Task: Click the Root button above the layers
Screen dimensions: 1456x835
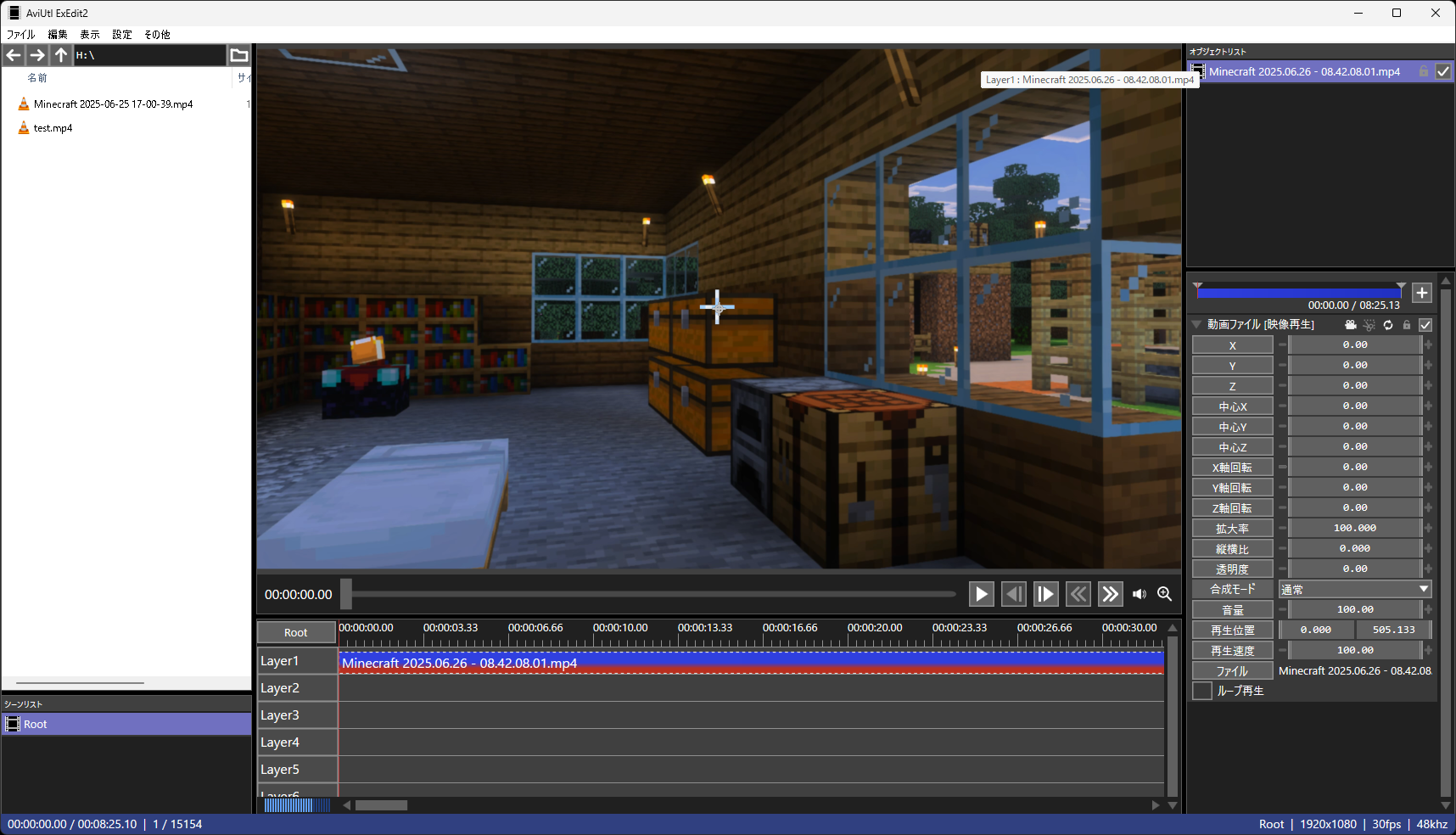Action: point(296,632)
